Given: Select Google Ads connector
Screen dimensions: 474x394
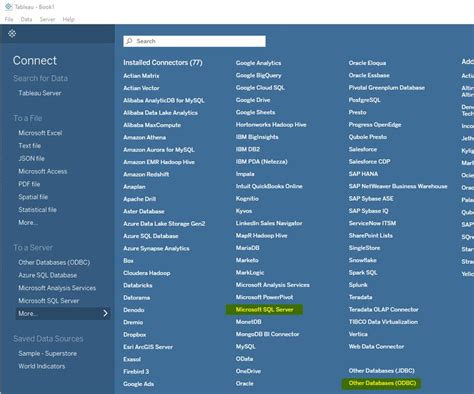Looking at the screenshot, I should click(x=138, y=384).
